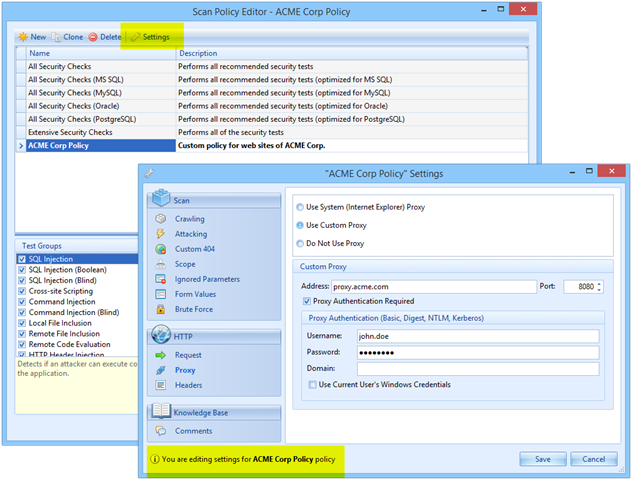The width and height of the screenshot is (632, 480).
Task: Click the Clone button in the policy editor
Action: pos(67,37)
